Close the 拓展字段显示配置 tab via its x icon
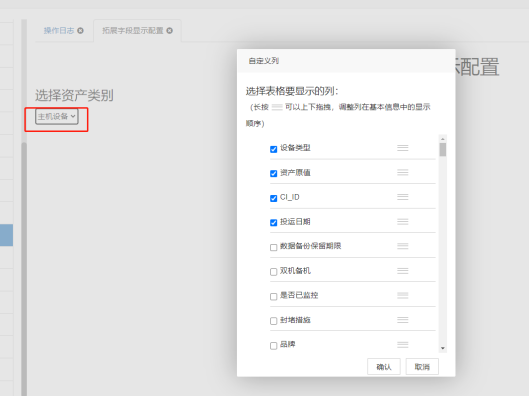 [x=170, y=31]
